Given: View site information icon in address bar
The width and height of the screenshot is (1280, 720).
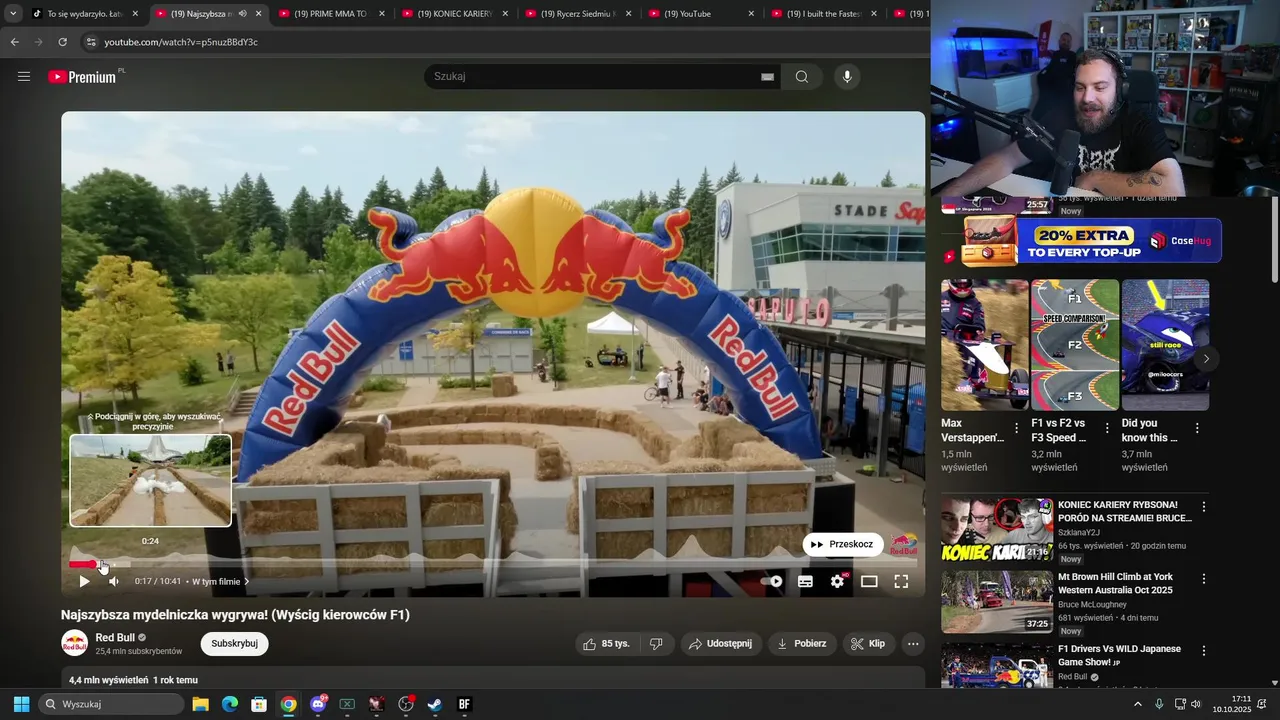Looking at the screenshot, I should pos(91,42).
